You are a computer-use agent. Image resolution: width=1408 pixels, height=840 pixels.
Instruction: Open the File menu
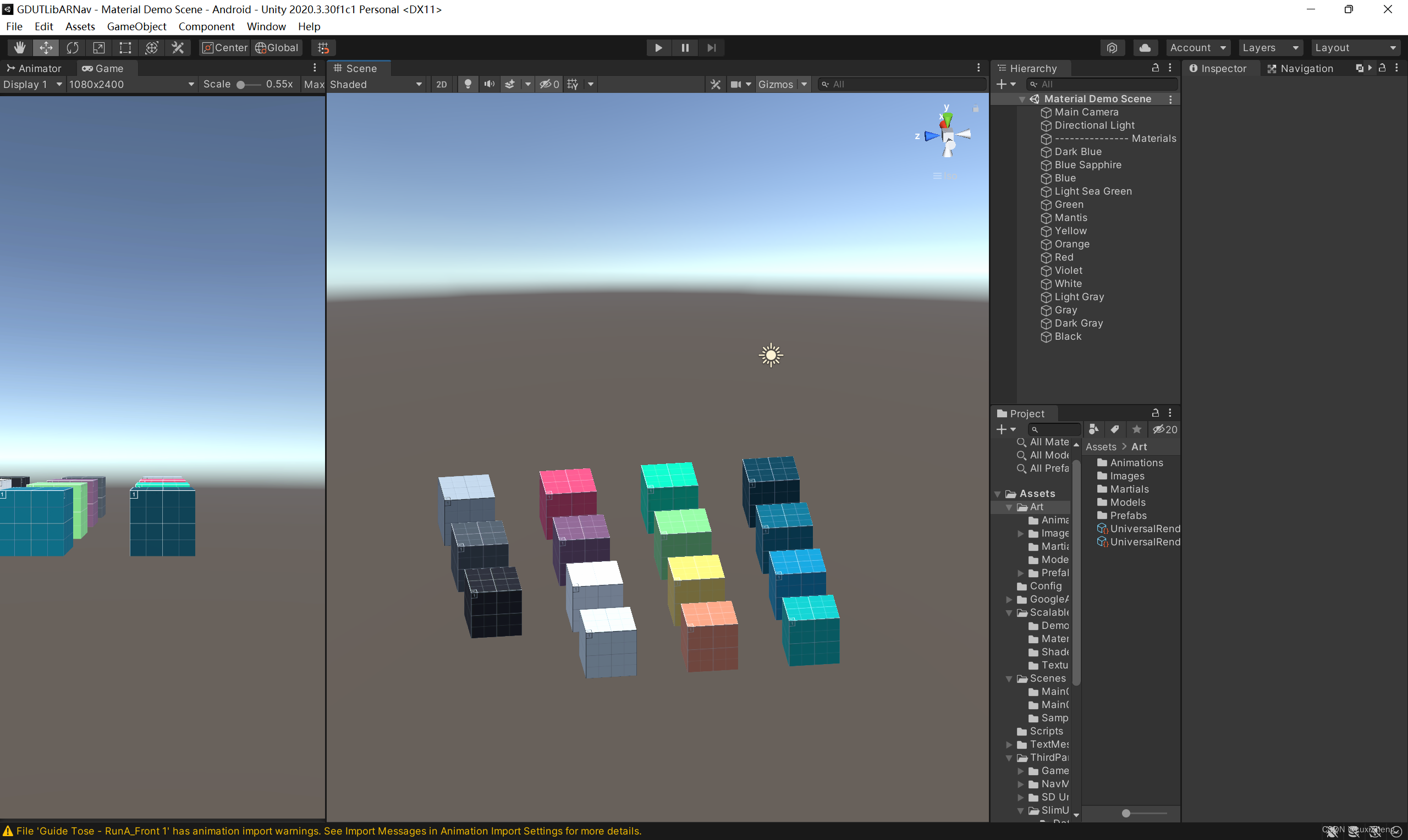(14, 26)
